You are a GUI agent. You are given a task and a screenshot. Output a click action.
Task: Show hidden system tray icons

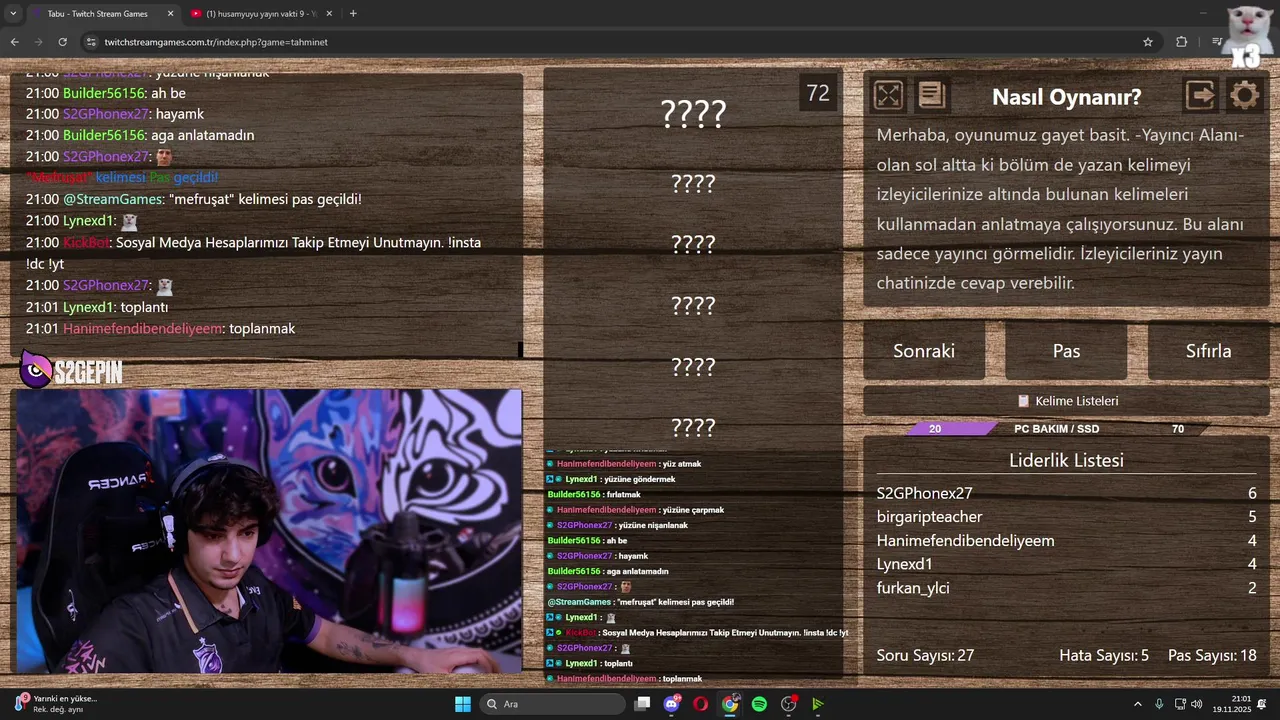(1137, 704)
